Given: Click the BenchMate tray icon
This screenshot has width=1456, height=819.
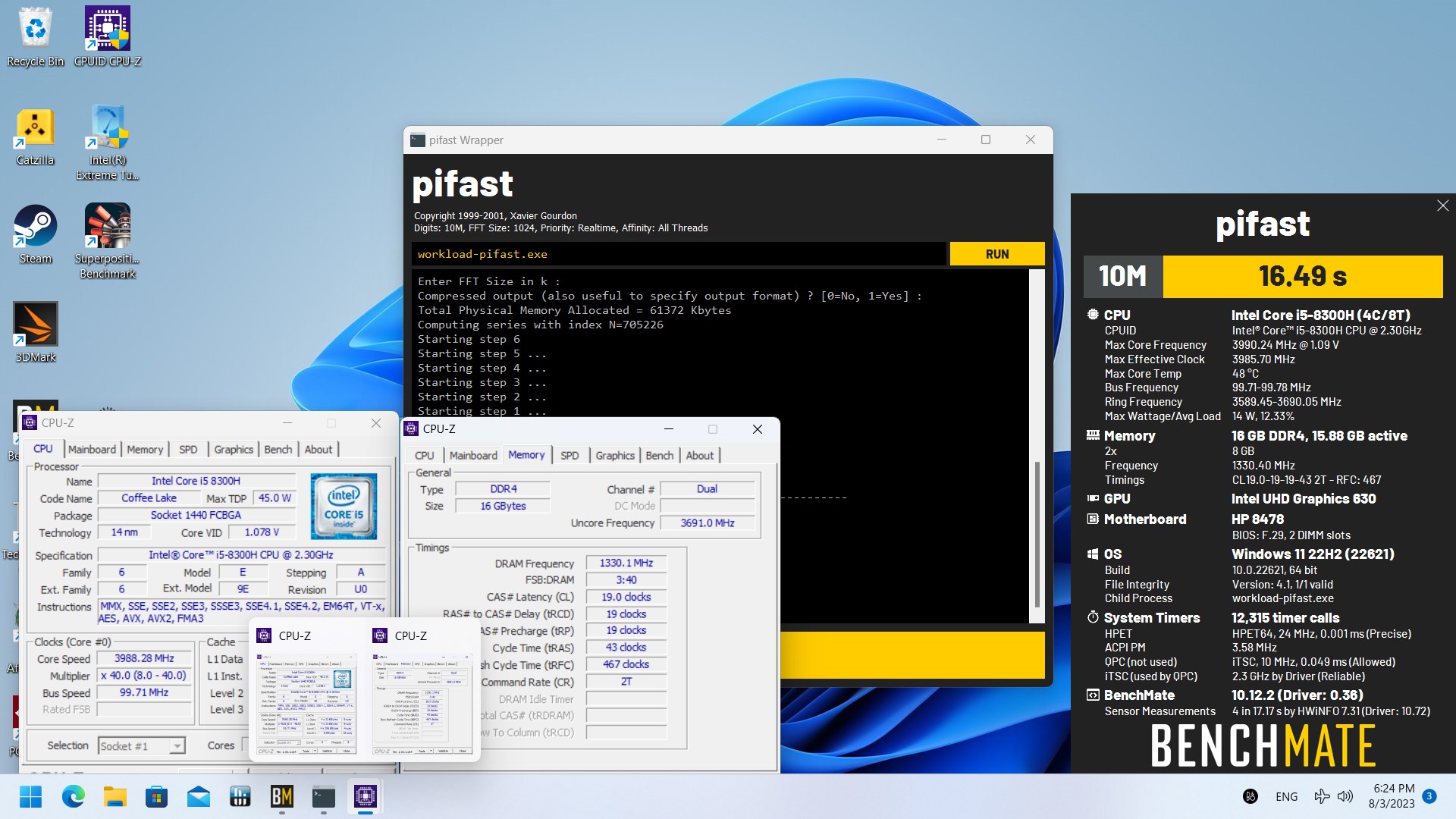Looking at the screenshot, I should (1250, 796).
